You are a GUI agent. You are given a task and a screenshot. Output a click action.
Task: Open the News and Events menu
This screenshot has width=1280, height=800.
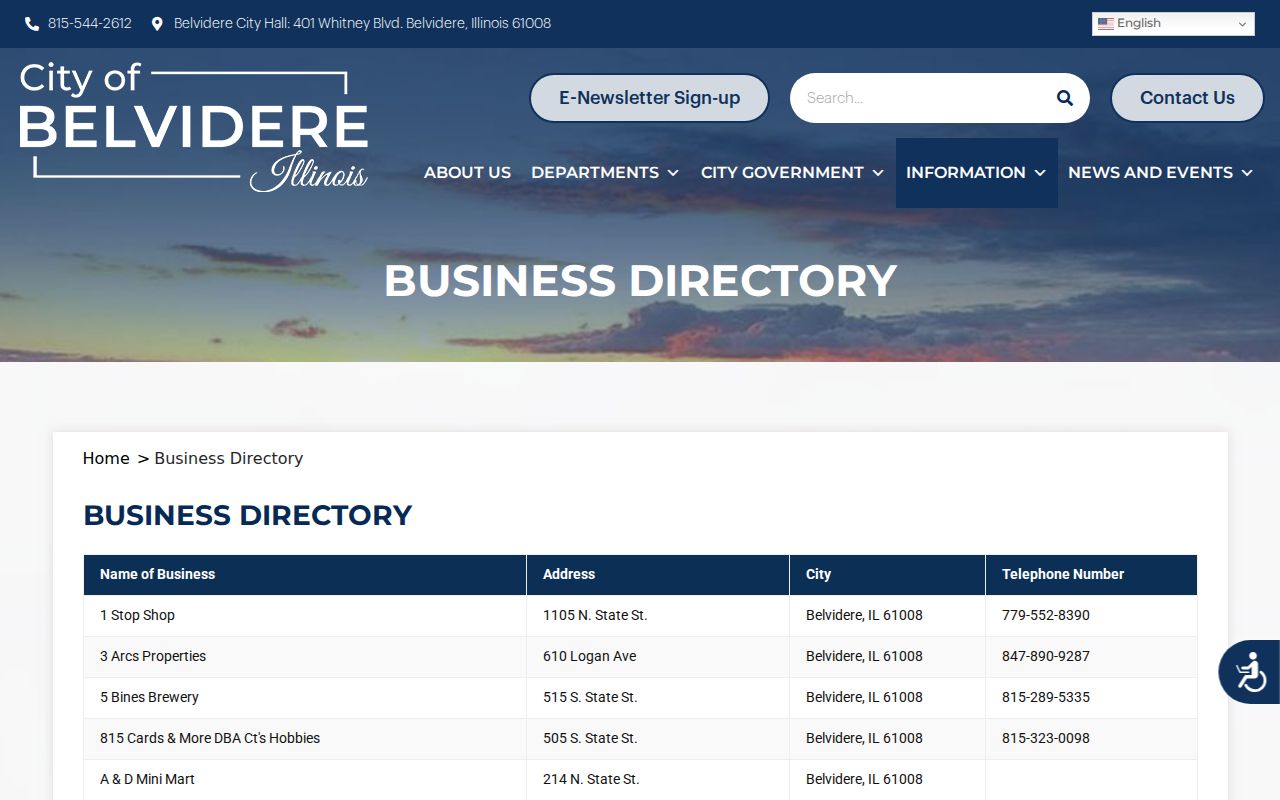tap(1150, 173)
